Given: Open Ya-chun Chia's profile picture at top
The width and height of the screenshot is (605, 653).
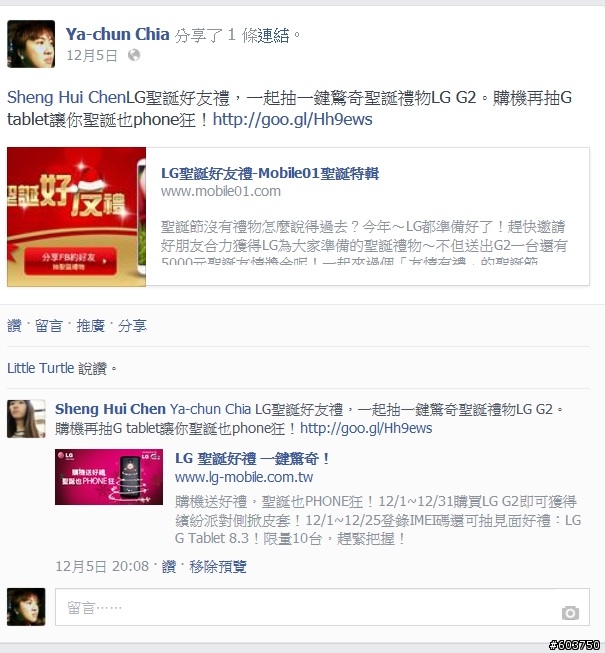Looking at the screenshot, I should coord(31,44).
